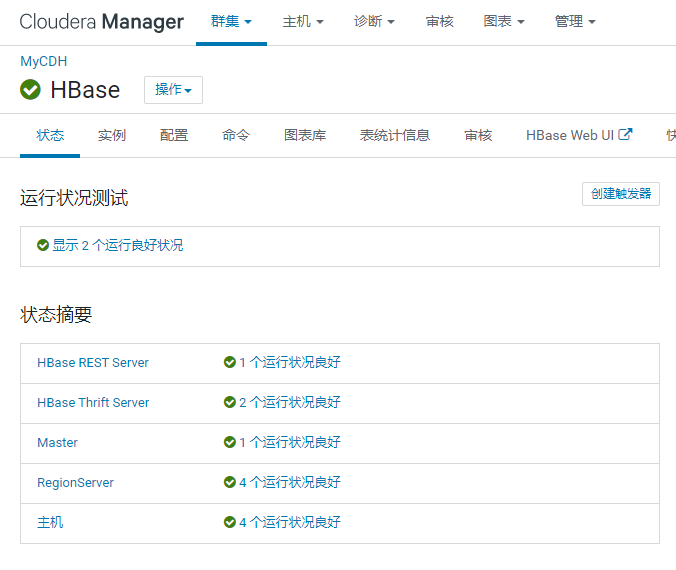Select the 状态 tab
This screenshot has height=570, width=676.
tap(50, 135)
